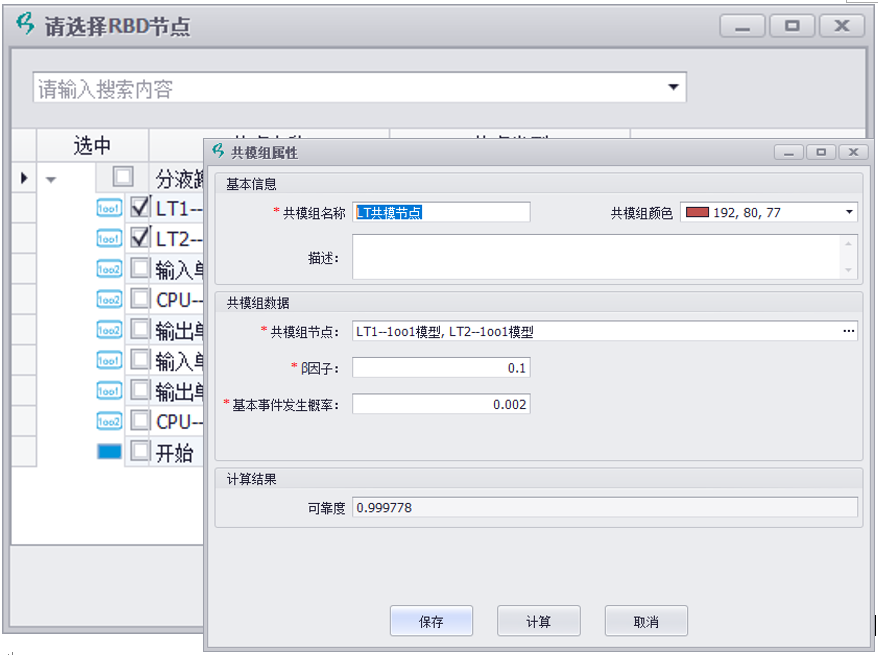Click the red 192, 80, 77 color swatch

[697, 212]
